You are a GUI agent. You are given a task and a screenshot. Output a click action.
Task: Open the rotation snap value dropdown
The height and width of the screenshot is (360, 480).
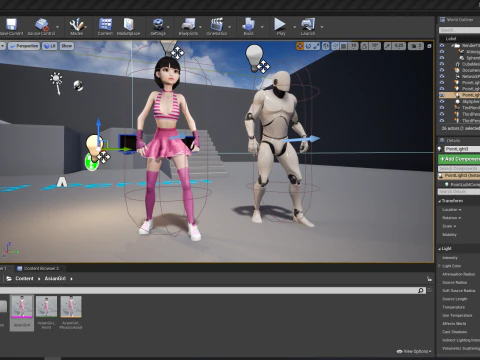coord(375,46)
